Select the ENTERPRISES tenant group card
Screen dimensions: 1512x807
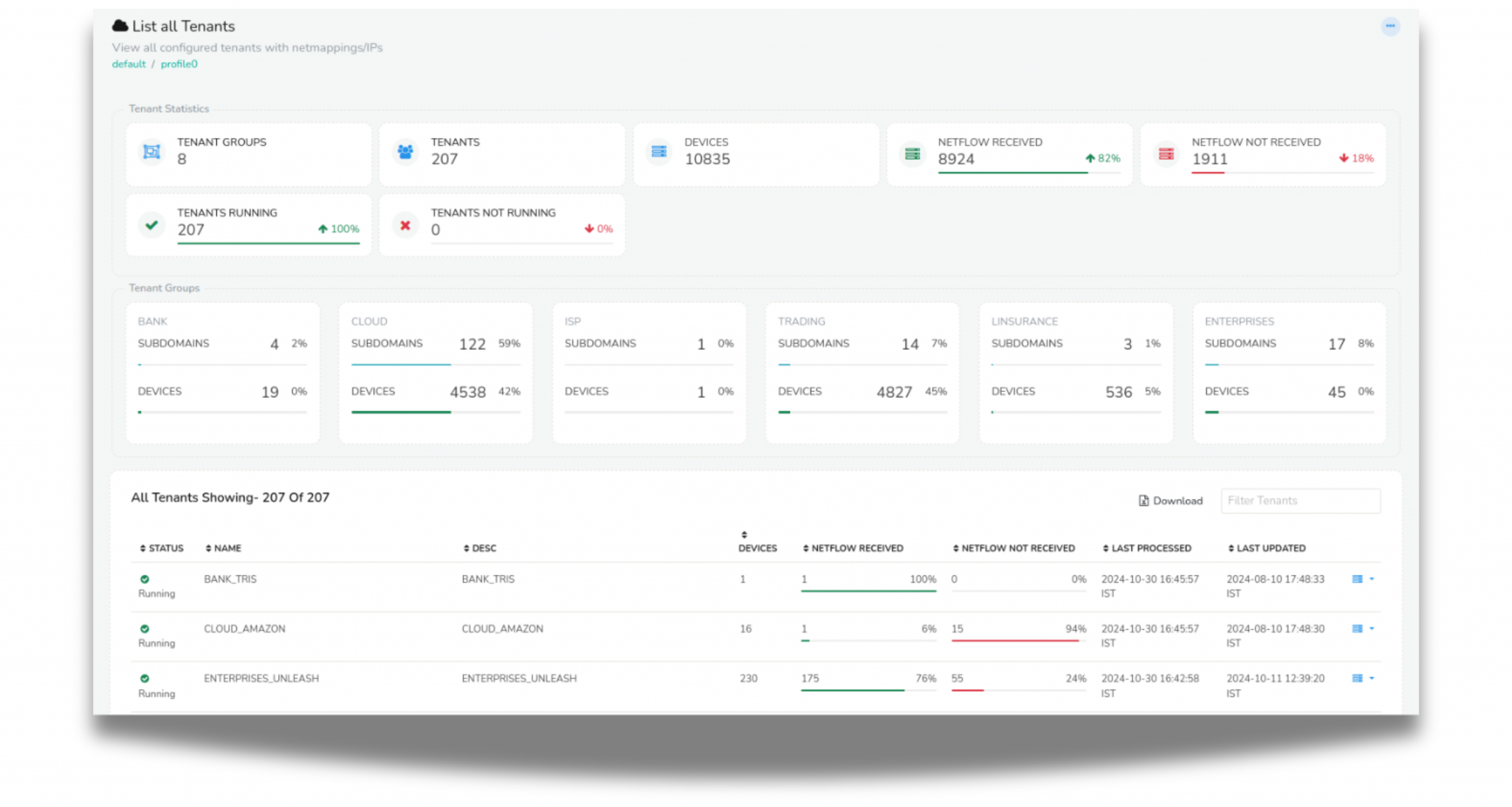(x=1290, y=373)
